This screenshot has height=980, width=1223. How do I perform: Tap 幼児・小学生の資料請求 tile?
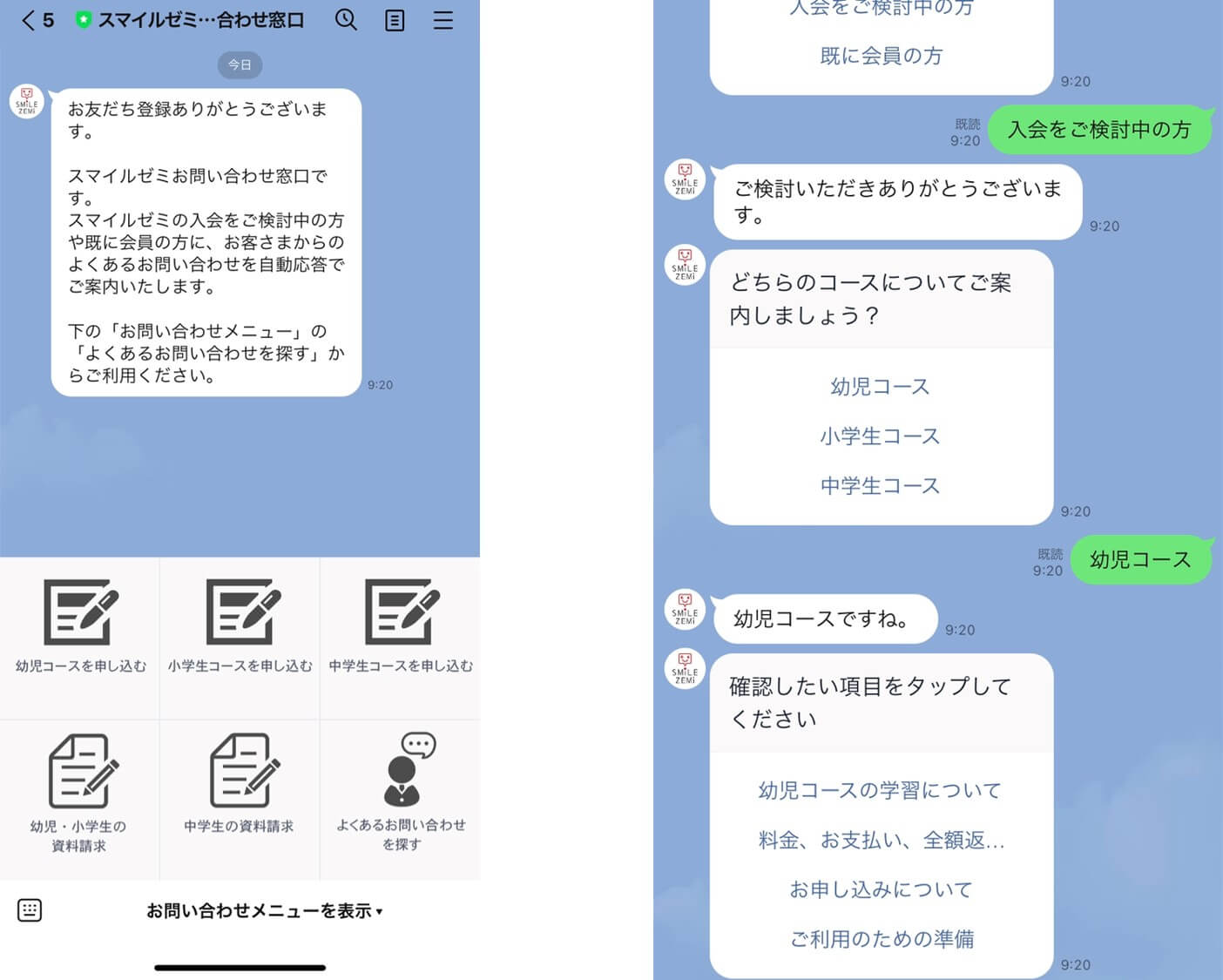(x=80, y=800)
